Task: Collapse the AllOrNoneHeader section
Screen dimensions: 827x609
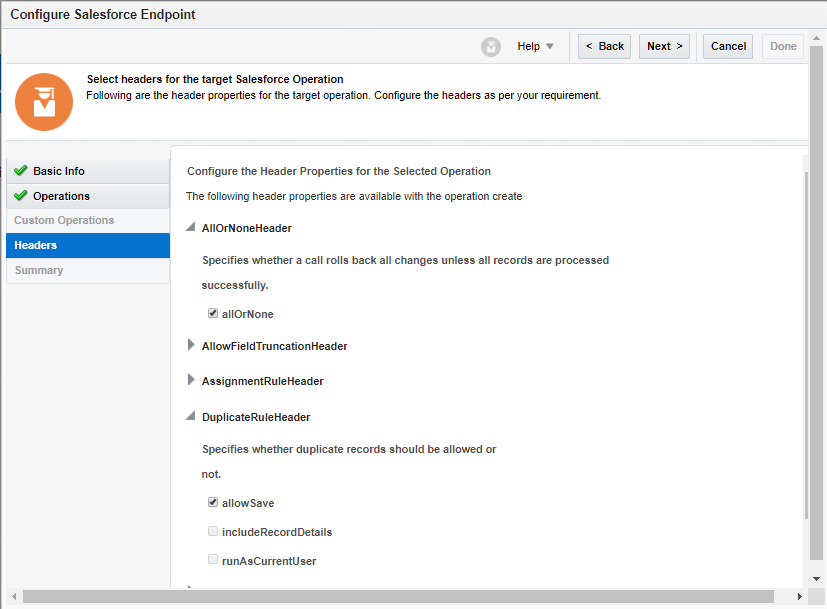Action: click(x=190, y=227)
